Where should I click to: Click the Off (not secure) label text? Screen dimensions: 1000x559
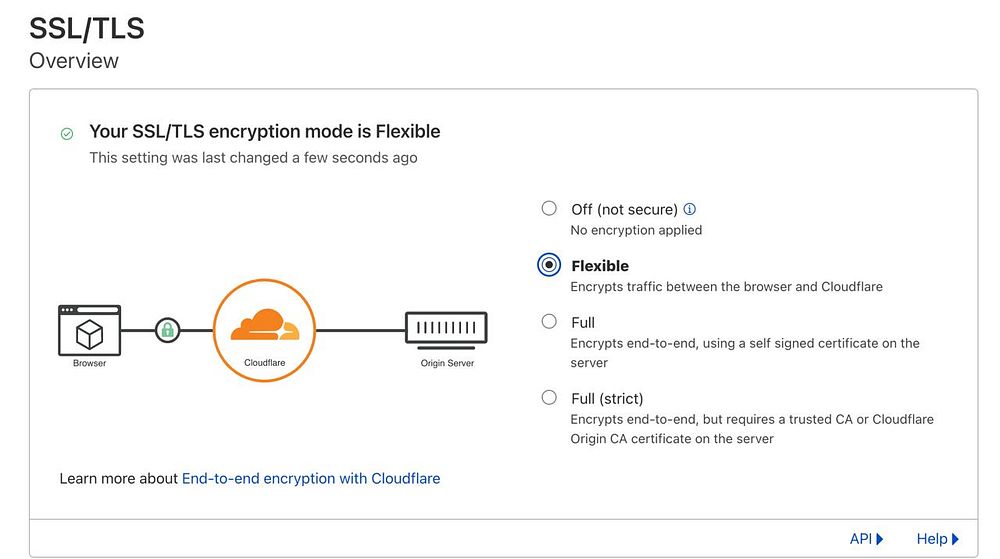624,210
